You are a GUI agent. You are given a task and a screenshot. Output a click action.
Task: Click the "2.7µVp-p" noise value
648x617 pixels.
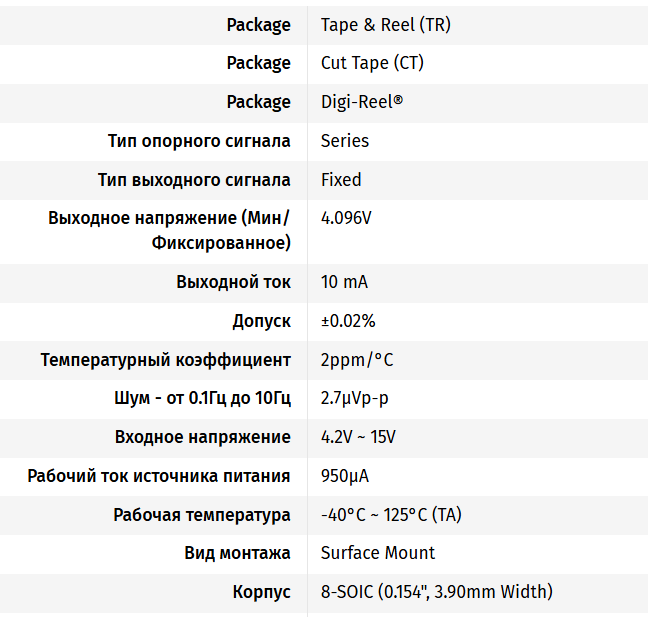[355, 398]
